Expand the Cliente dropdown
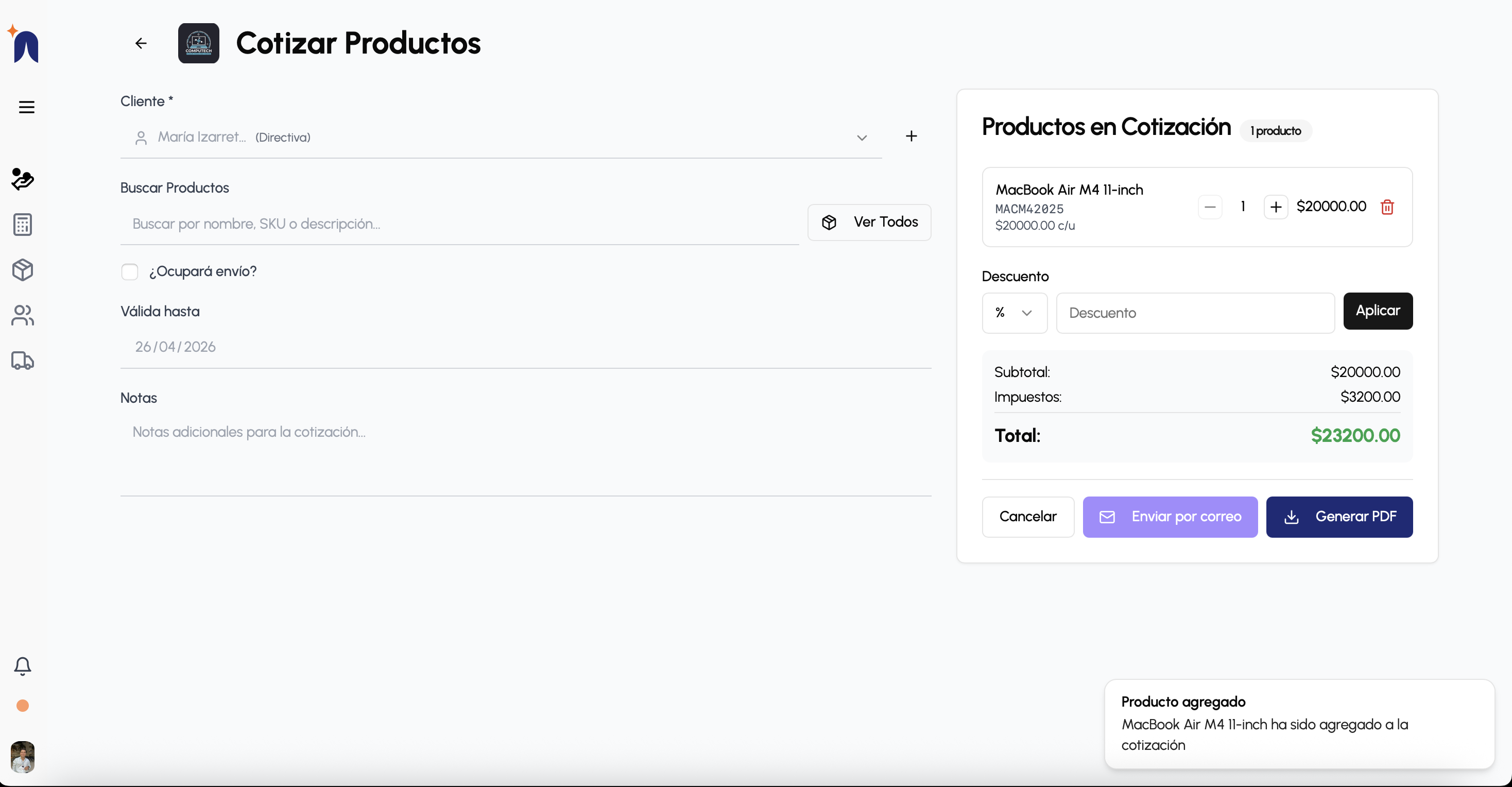The height and width of the screenshot is (787, 1512). pyautogui.click(x=861, y=138)
